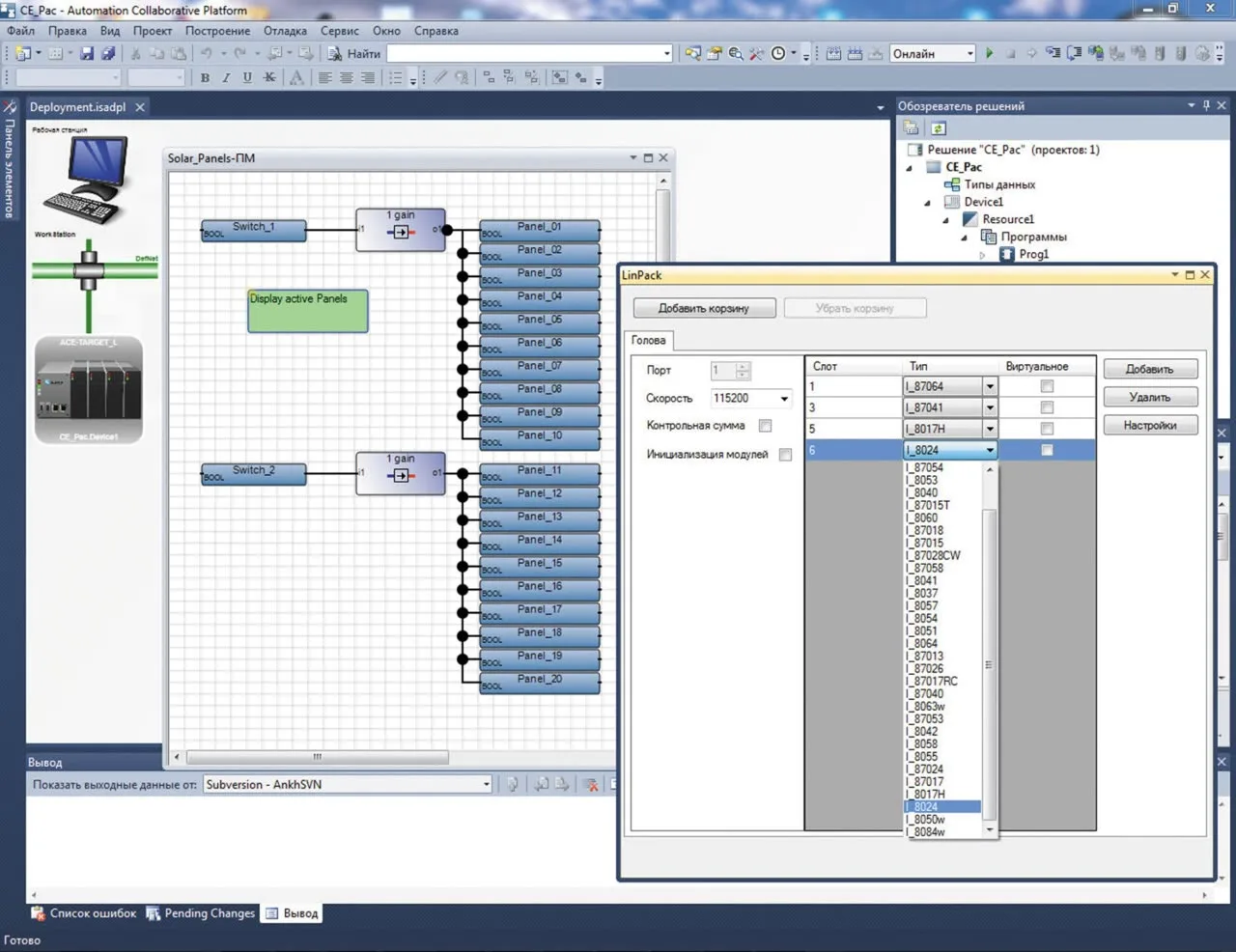Click the align left text icon
This screenshot has height=952, width=1236.
click(325, 77)
